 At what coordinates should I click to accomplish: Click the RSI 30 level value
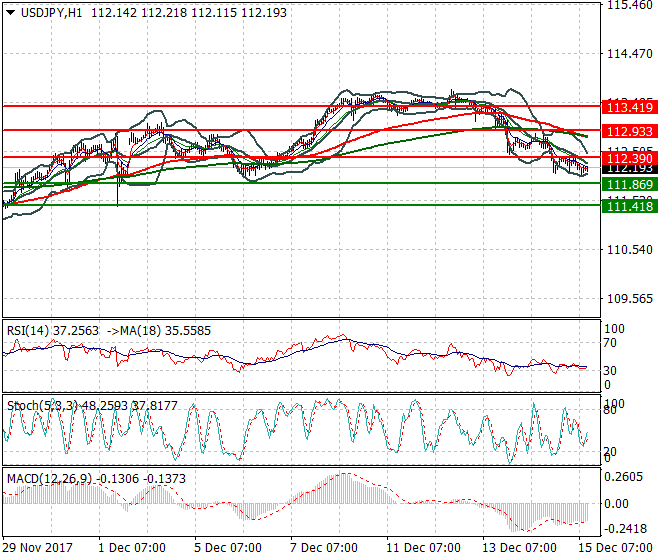click(x=609, y=371)
